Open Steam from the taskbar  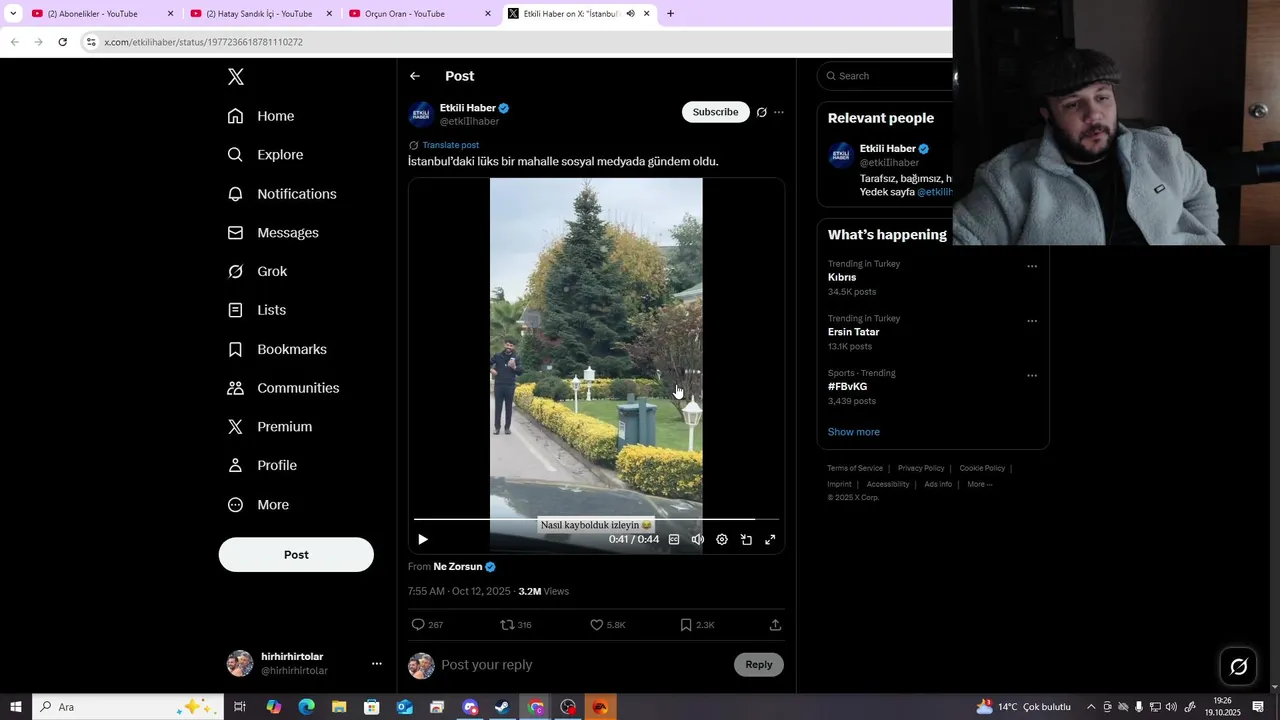point(502,707)
